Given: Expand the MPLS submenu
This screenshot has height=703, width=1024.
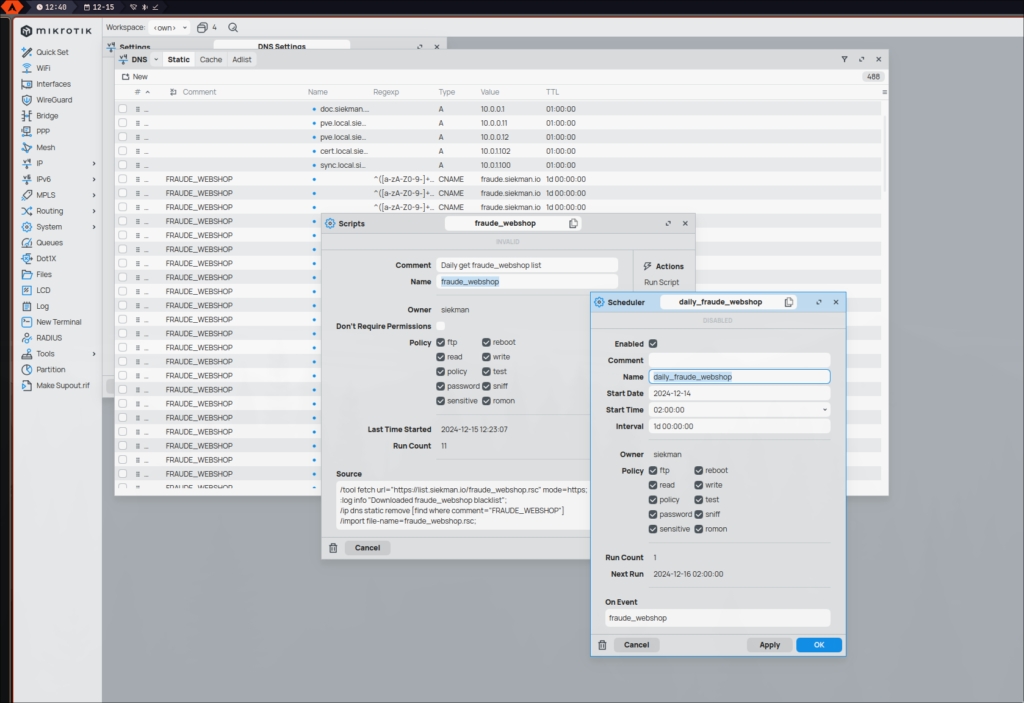Looking at the screenshot, I should click(x=94, y=195).
